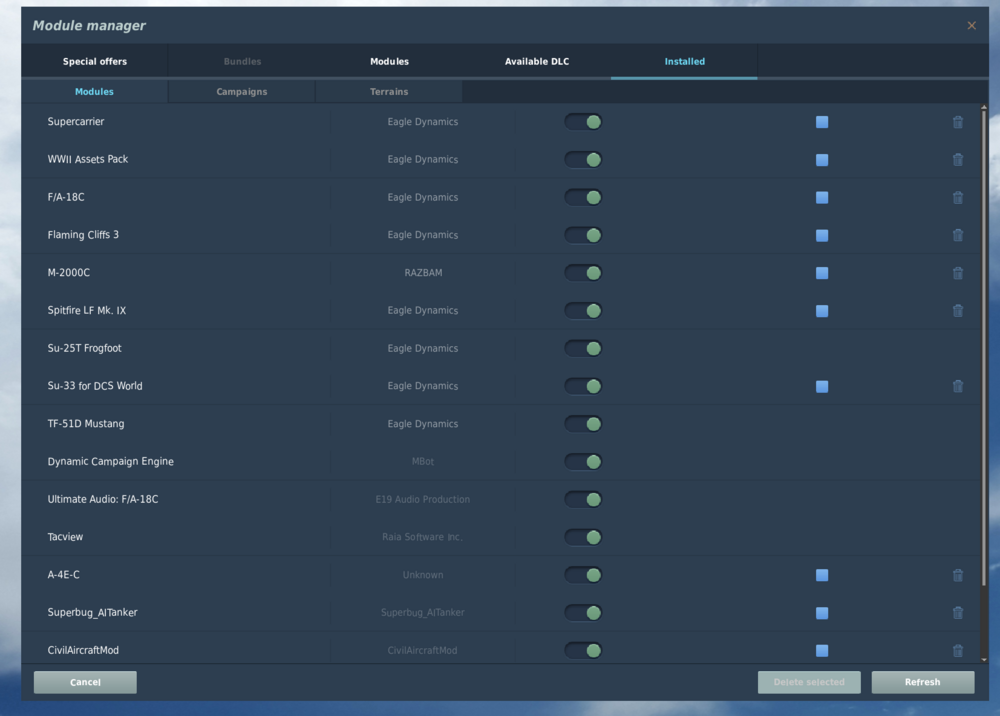This screenshot has height=716, width=1000.
Task: Click the CivilAircraftMod trash icon
Action: [957, 650]
